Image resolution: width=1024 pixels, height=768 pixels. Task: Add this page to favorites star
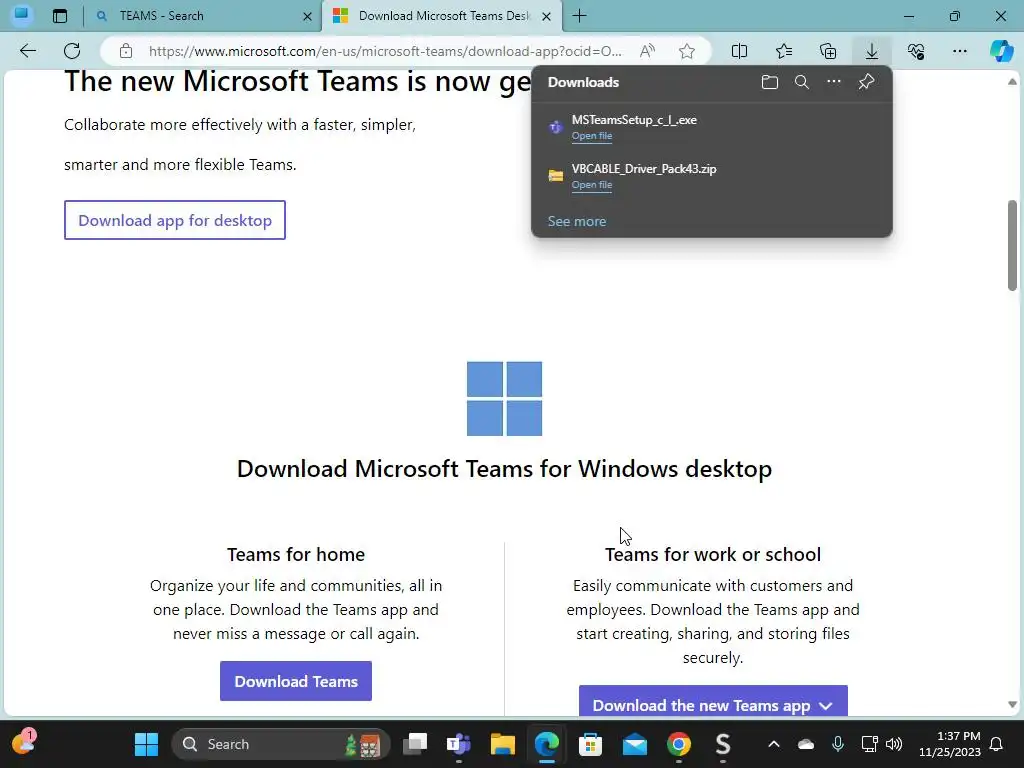coord(686,51)
